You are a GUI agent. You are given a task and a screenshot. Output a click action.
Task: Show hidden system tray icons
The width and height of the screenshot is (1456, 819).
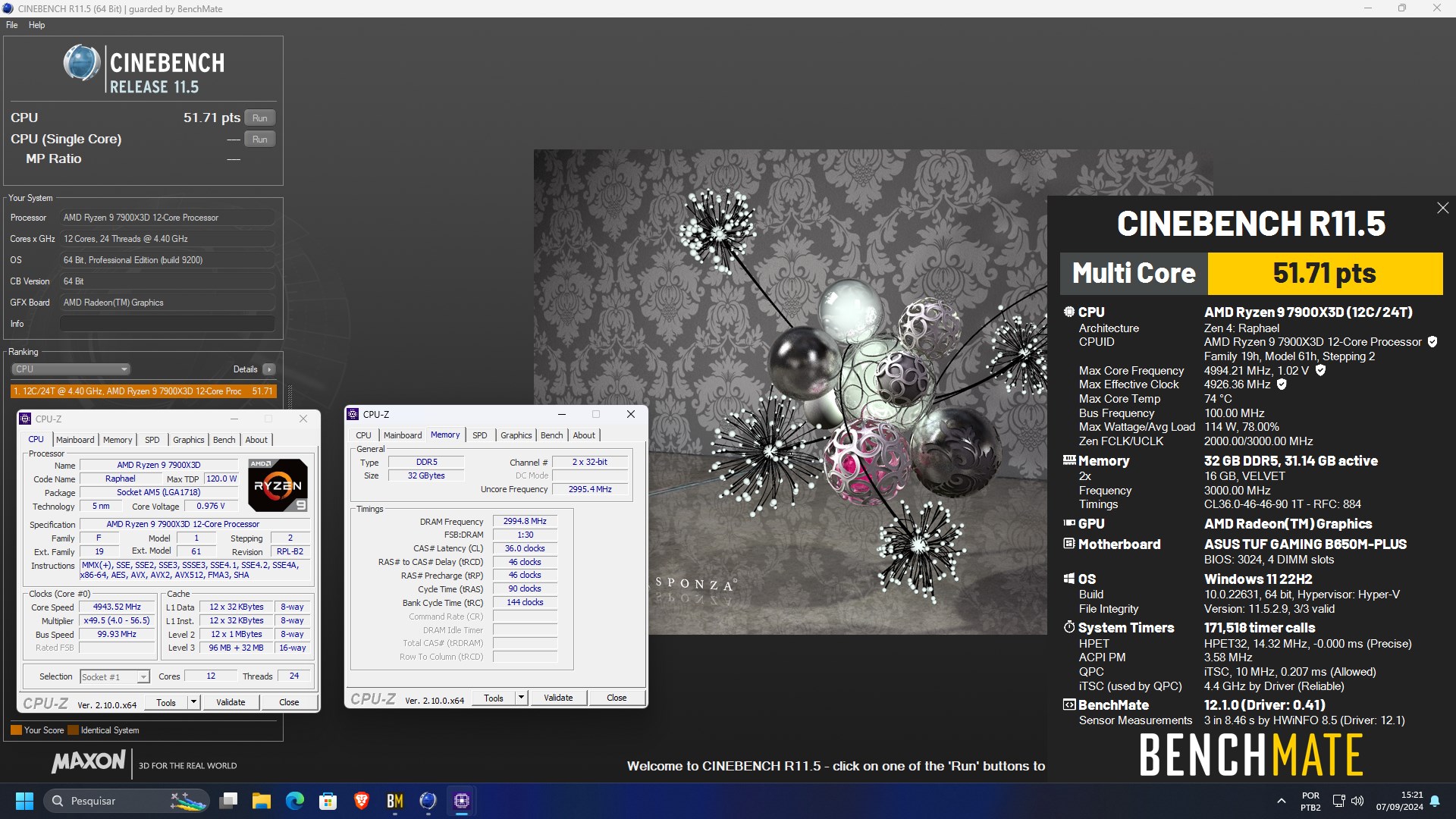pos(1282,801)
